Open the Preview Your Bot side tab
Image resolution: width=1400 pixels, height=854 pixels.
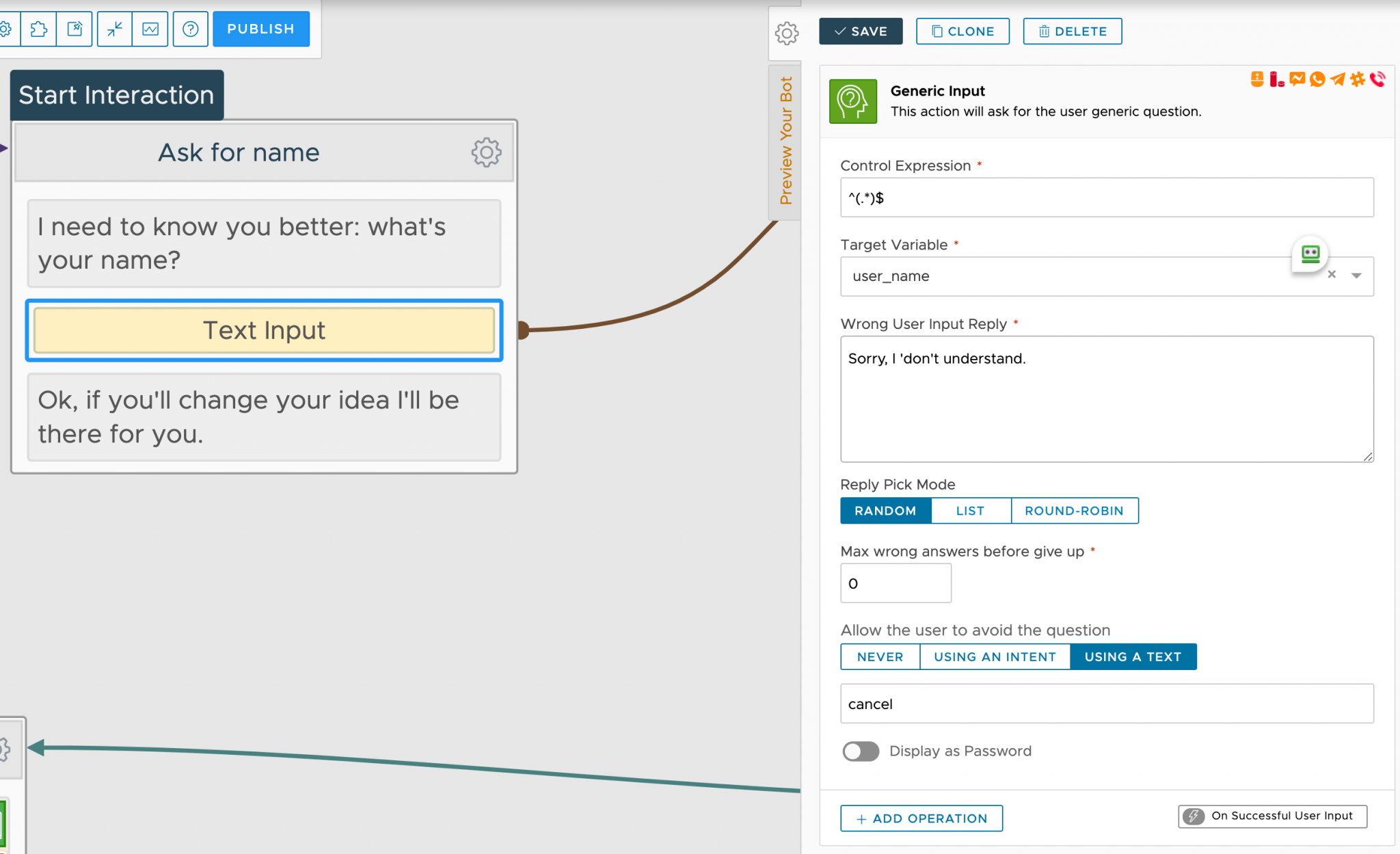click(786, 141)
